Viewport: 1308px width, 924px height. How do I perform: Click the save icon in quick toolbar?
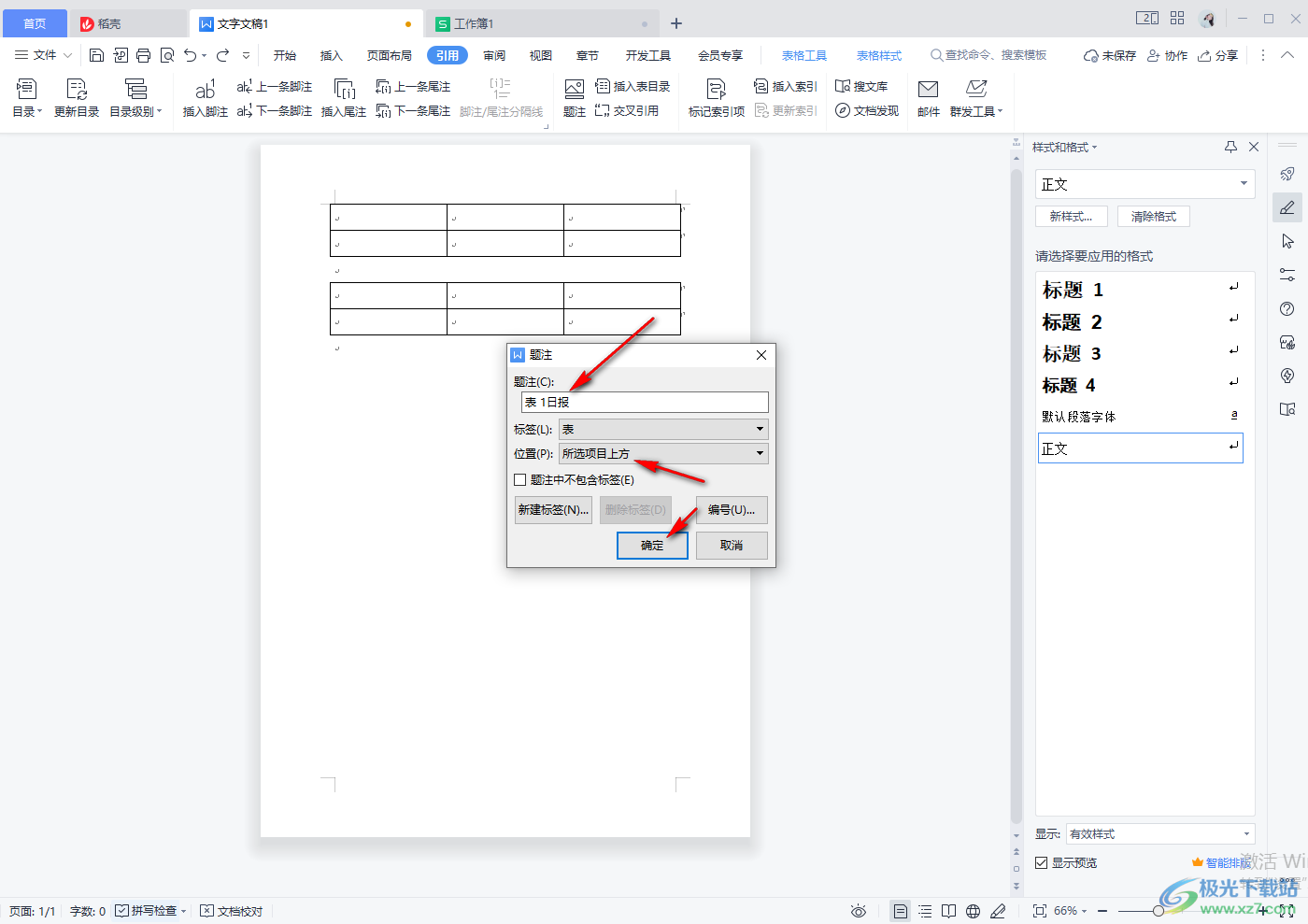[x=96, y=56]
